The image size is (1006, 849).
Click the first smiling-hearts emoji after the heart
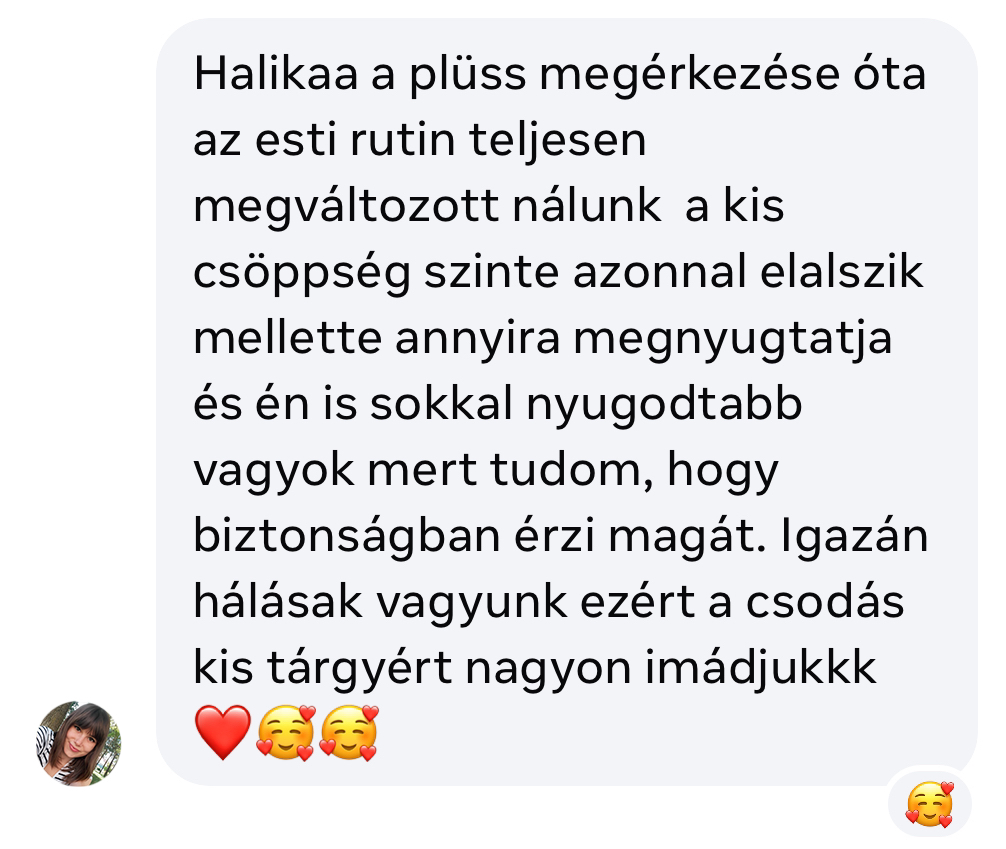286,732
